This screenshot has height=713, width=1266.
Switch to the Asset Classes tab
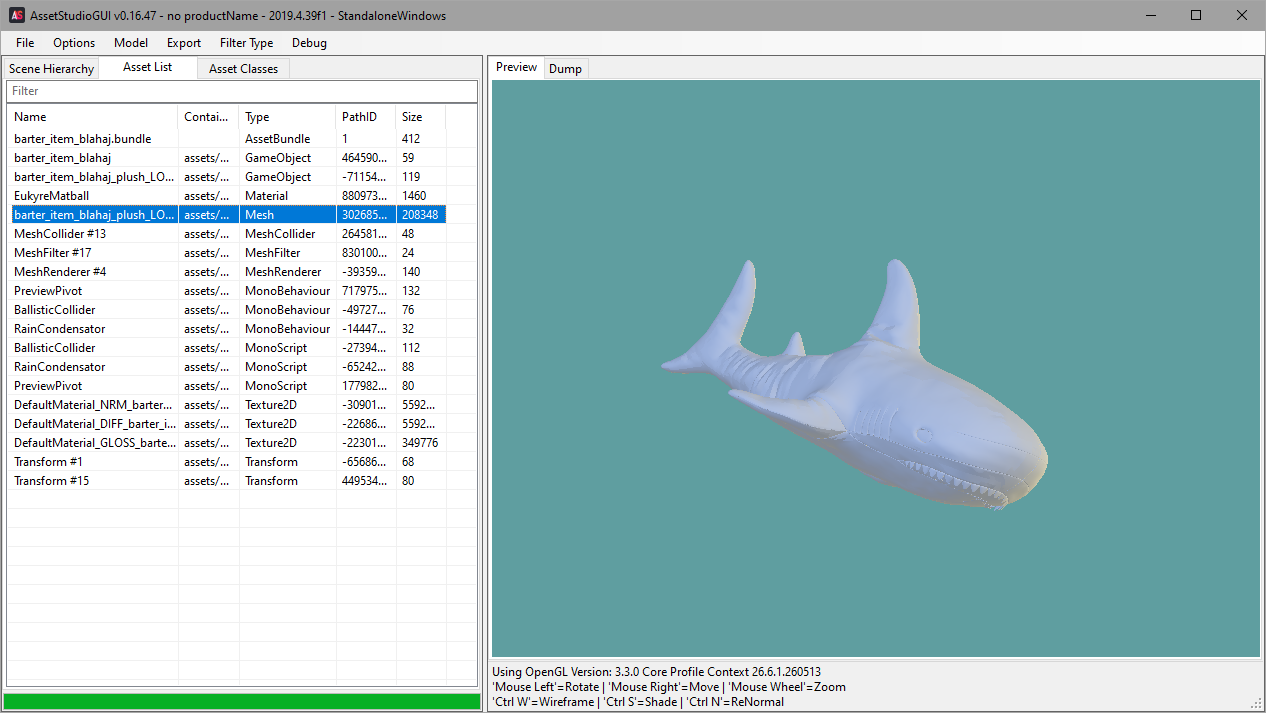[244, 69]
